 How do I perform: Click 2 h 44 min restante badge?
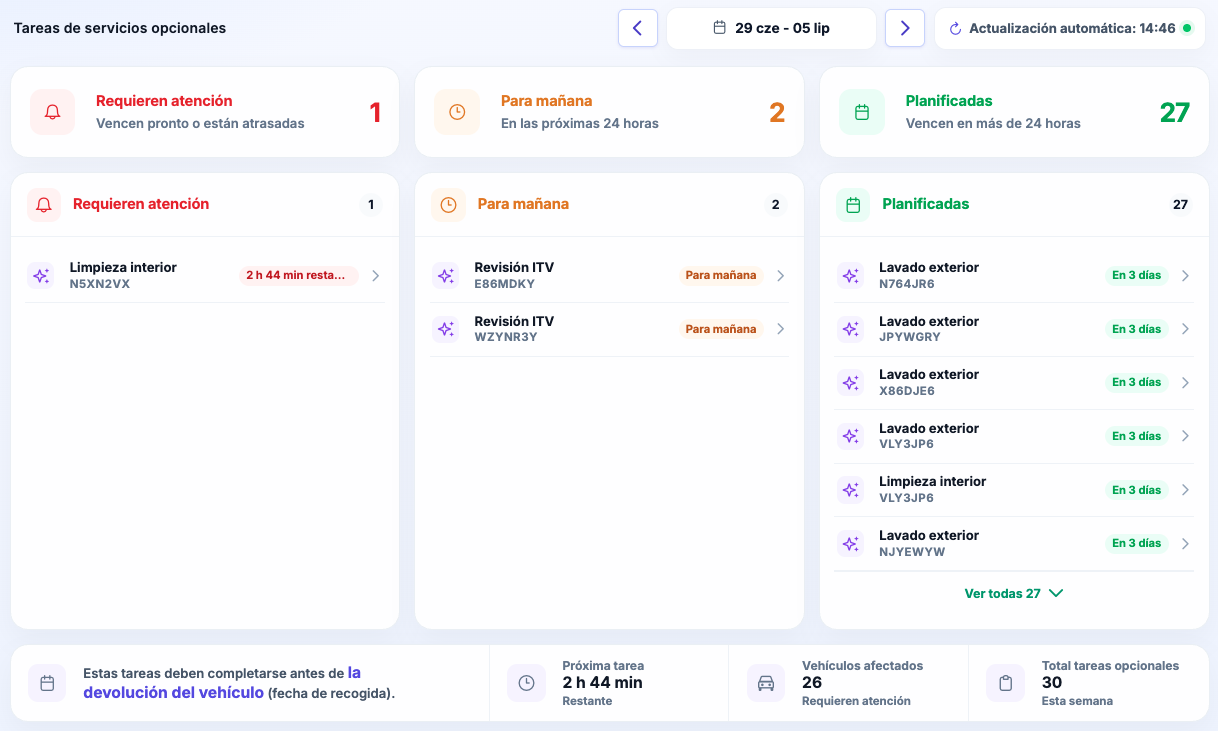pyautogui.click(x=298, y=276)
